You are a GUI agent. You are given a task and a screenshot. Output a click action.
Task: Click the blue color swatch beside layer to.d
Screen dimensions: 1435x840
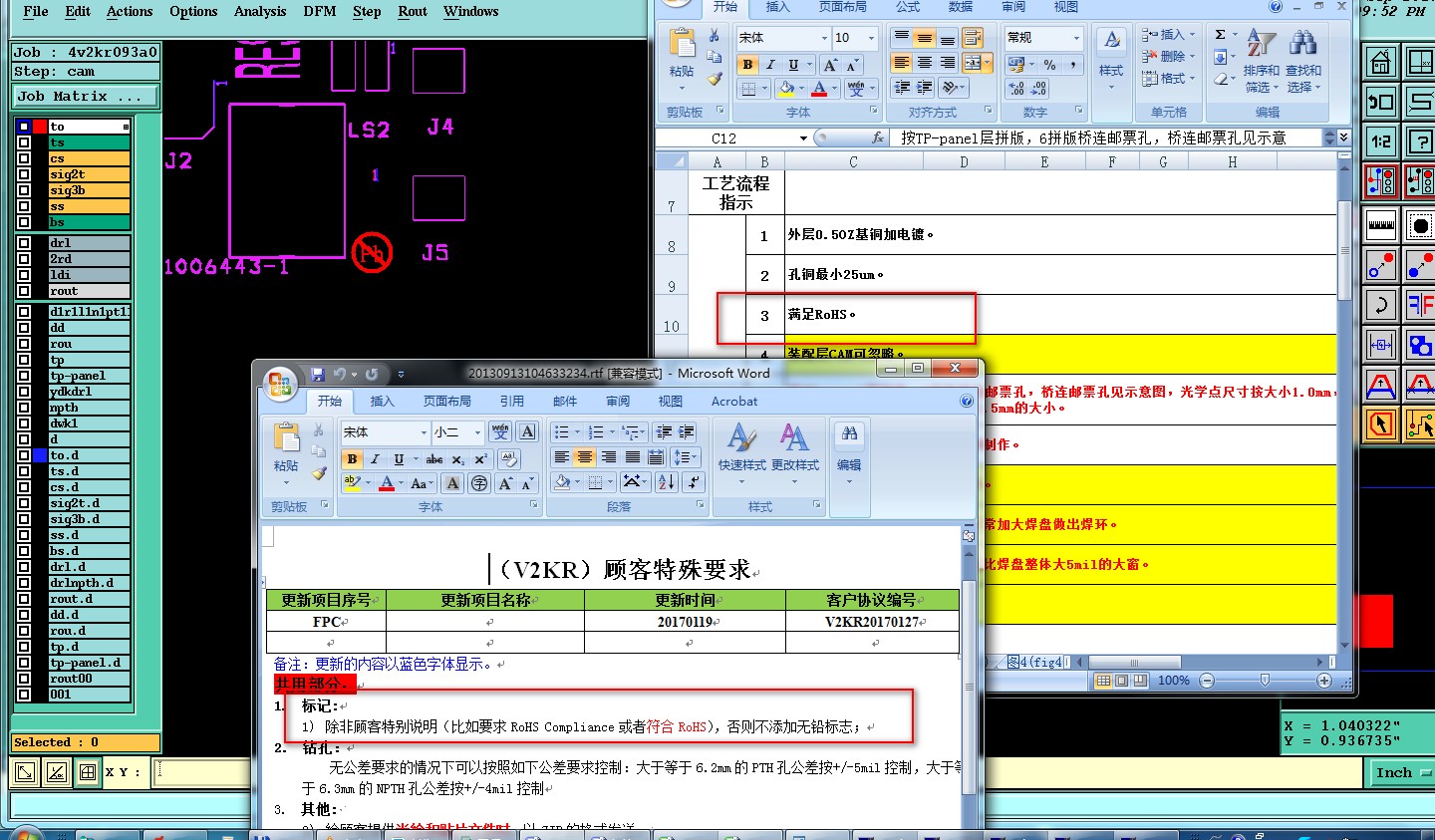coord(40,455)
